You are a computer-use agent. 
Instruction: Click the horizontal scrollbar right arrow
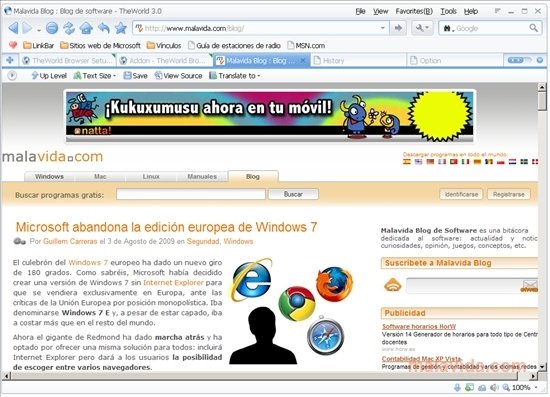pos(533,376)
